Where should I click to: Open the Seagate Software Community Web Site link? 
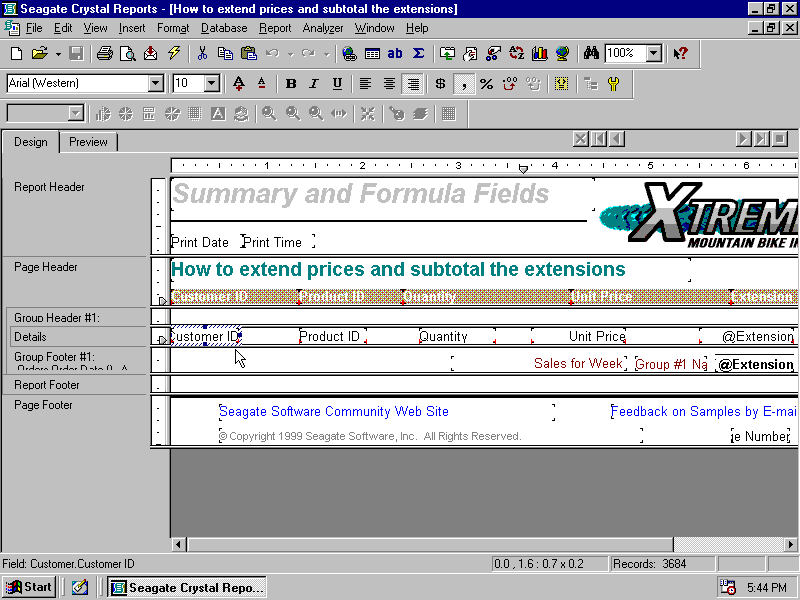click(x=333, y=411)
